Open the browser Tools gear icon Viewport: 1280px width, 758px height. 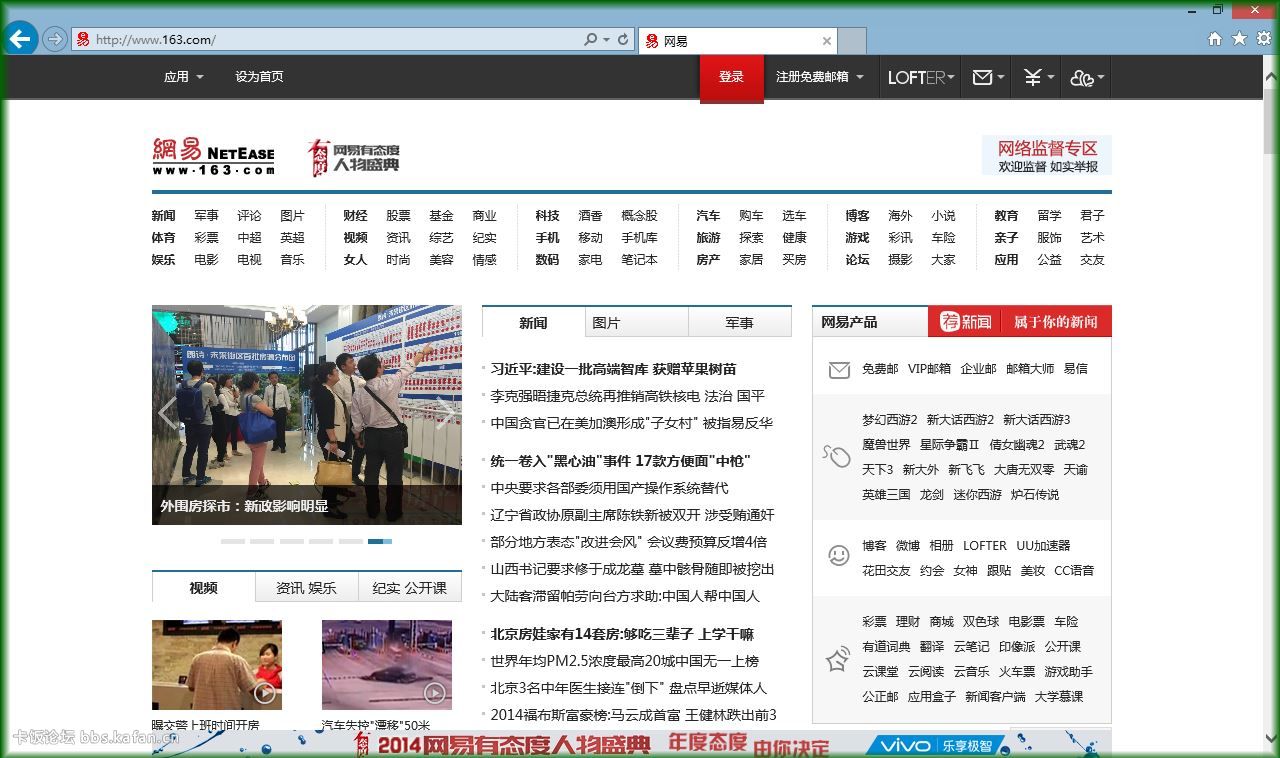[1264, 39]
